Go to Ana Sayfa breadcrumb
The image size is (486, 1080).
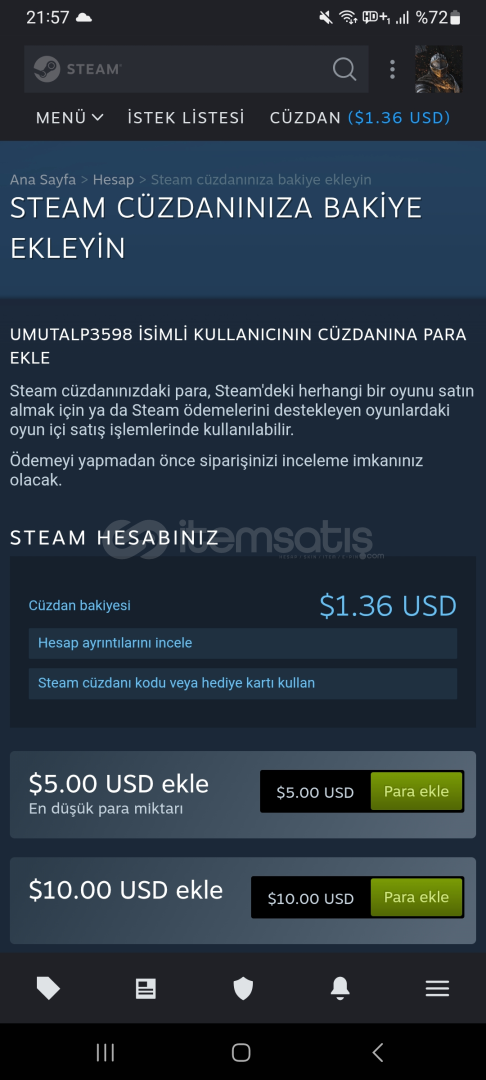point(43,180)
